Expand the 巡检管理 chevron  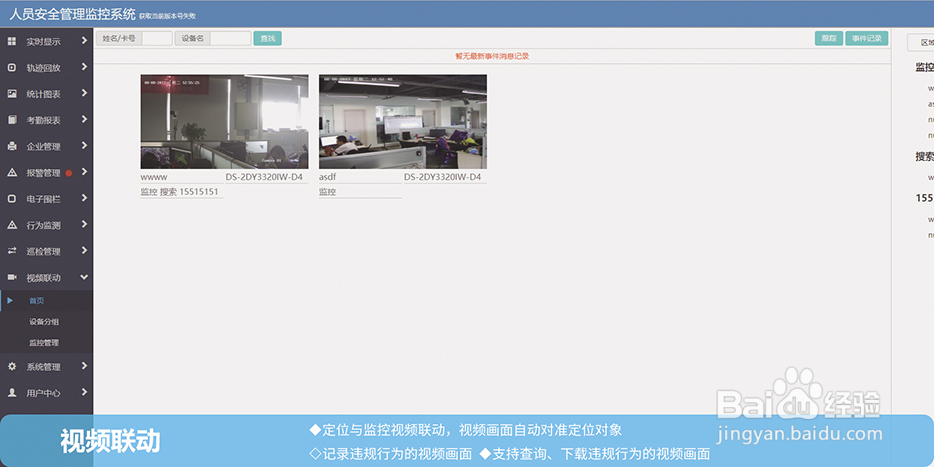(x=84, y=251)
